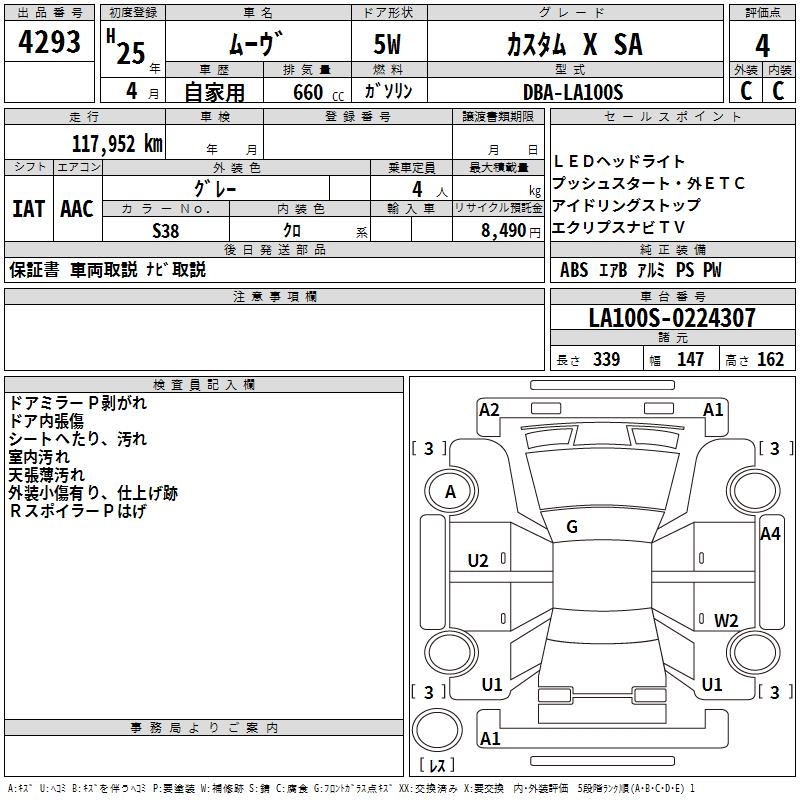Click the A4 scratch marker on the diagram

(x=770, y=534)
